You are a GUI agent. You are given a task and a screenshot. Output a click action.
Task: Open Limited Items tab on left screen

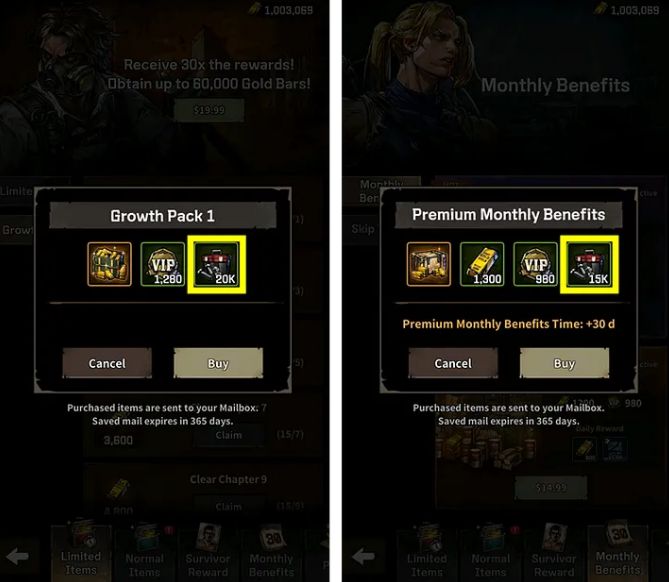click(81, 552)
